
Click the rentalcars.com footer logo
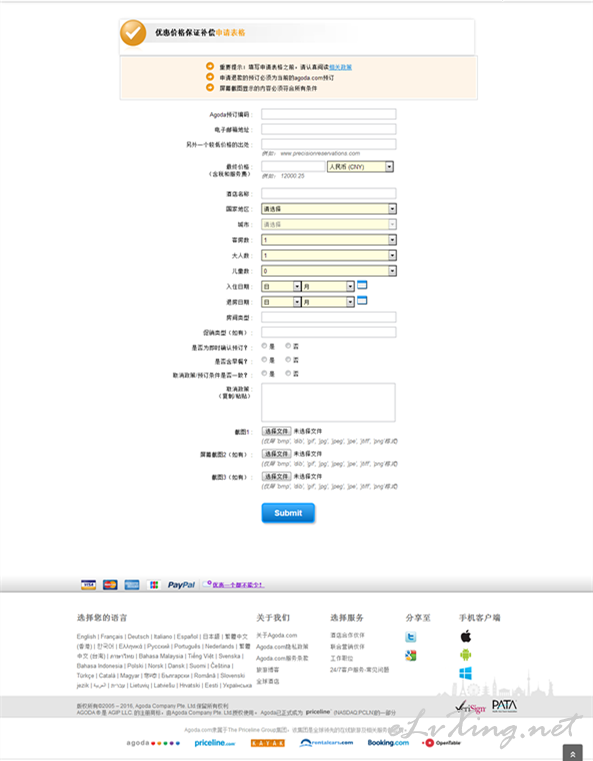click(326, 743)
